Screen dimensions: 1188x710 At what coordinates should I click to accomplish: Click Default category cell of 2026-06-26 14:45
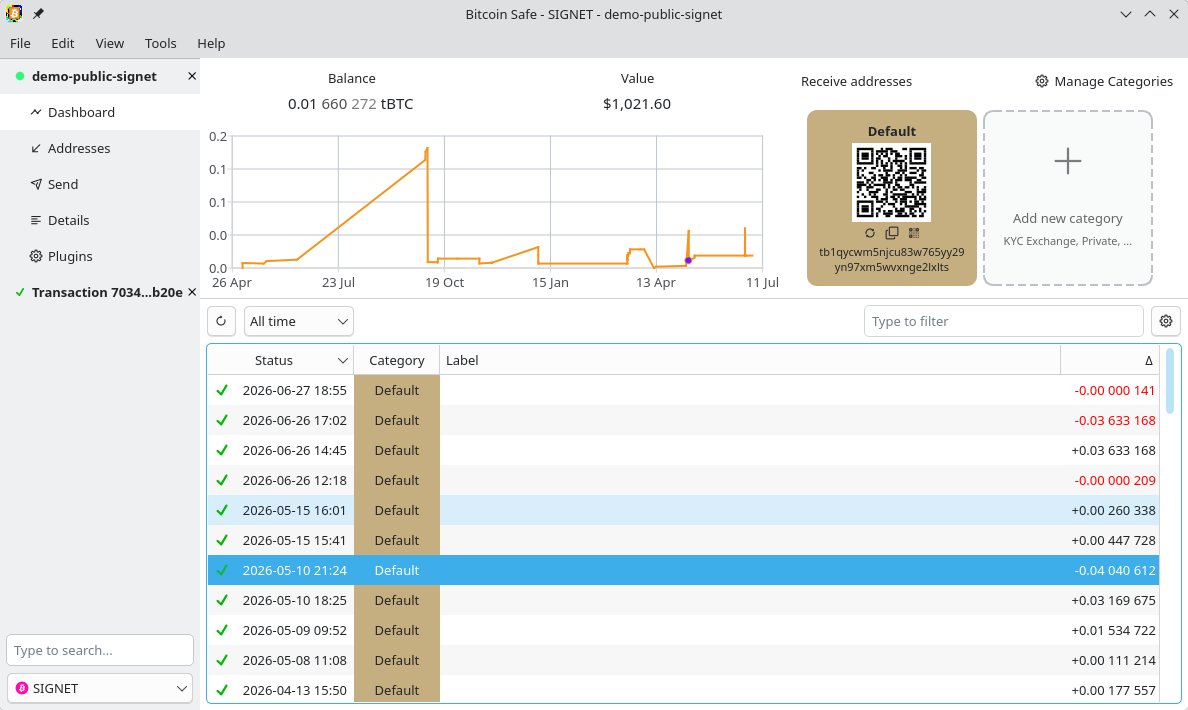pyautogui.click(x=396, y=450)
